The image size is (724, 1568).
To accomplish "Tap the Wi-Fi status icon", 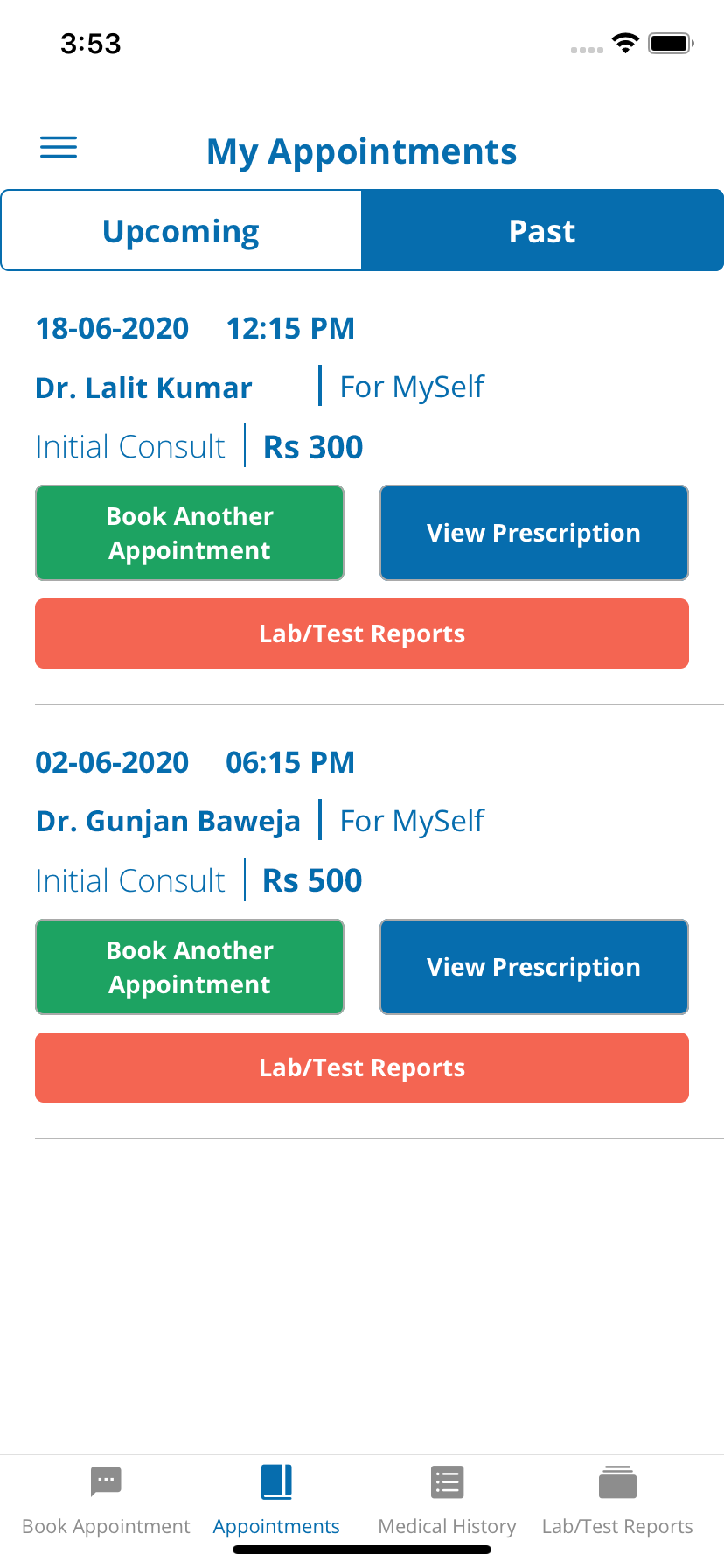I will tap(625, 43).
